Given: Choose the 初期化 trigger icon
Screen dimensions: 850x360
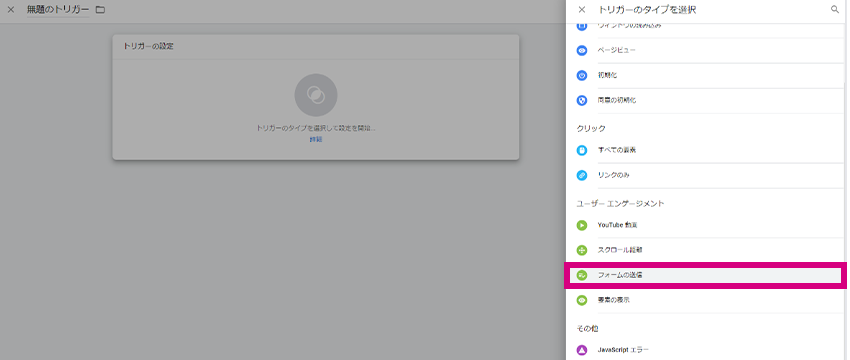Looking at the screenshot, I should 582,75.
